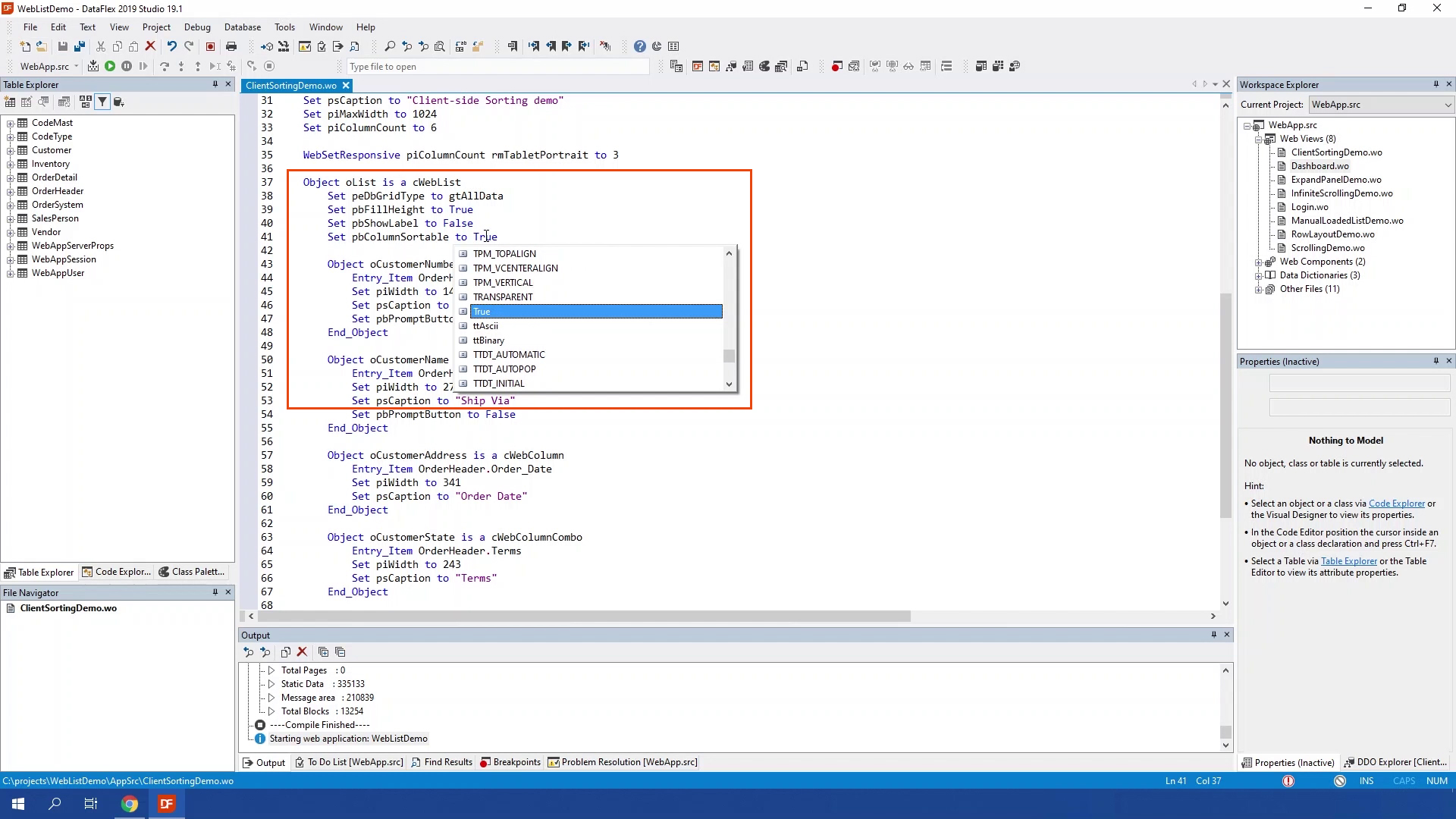Pin the Workspace Explorer panel
The width and height of the screenshot is (1456, 819).
tap(1436, 84)
